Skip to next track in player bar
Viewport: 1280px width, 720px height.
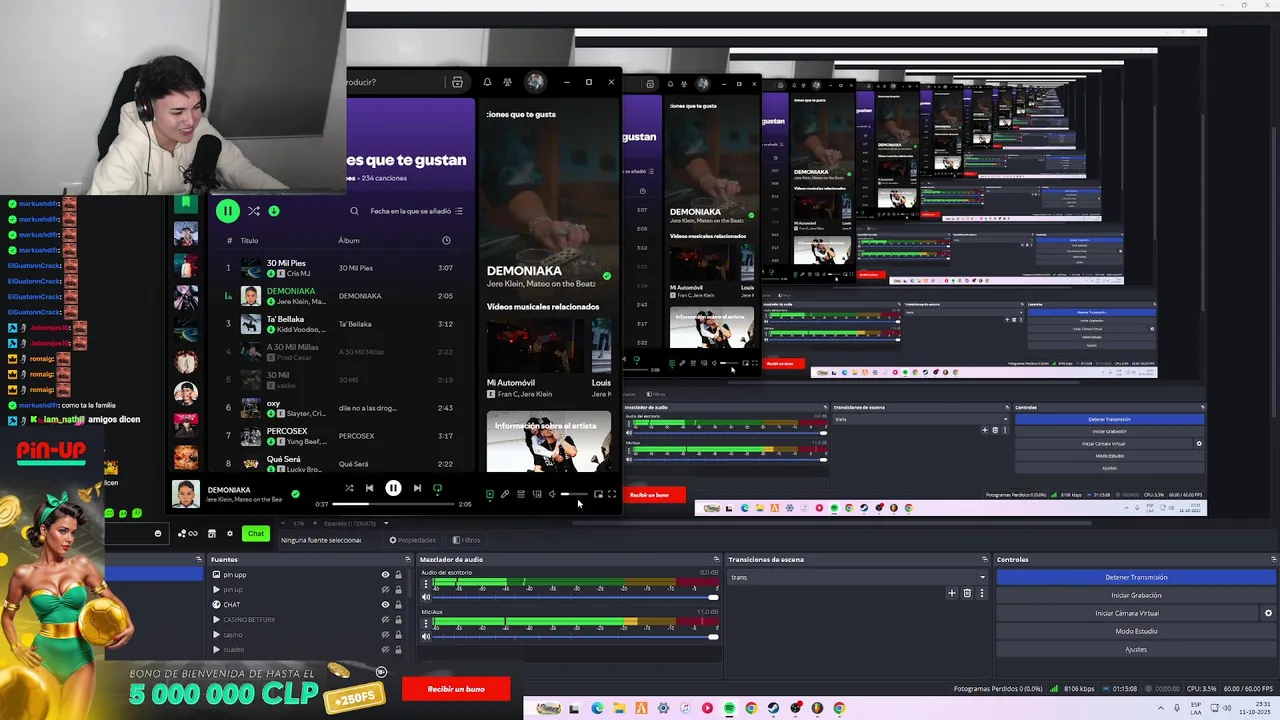click(x=417, y=488)
